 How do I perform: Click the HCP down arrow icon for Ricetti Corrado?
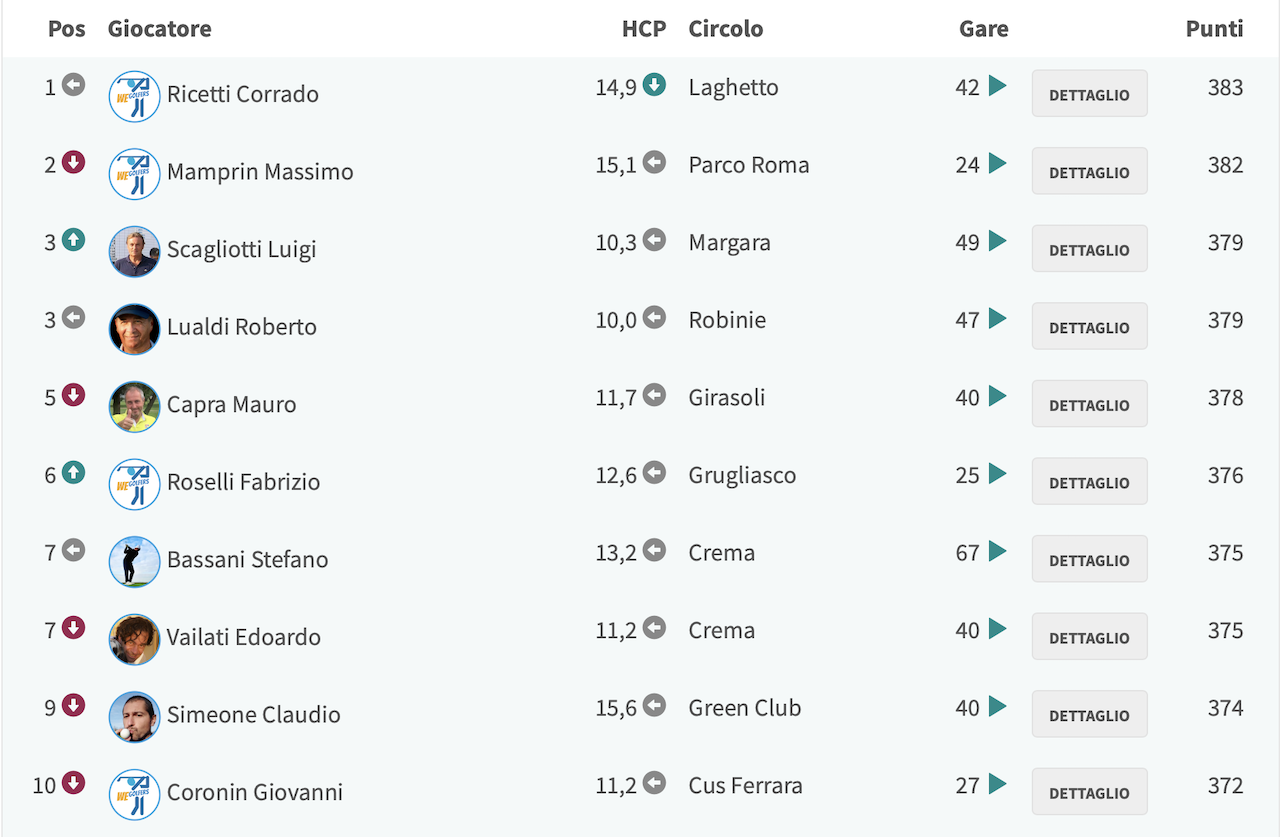click(654, 85)
